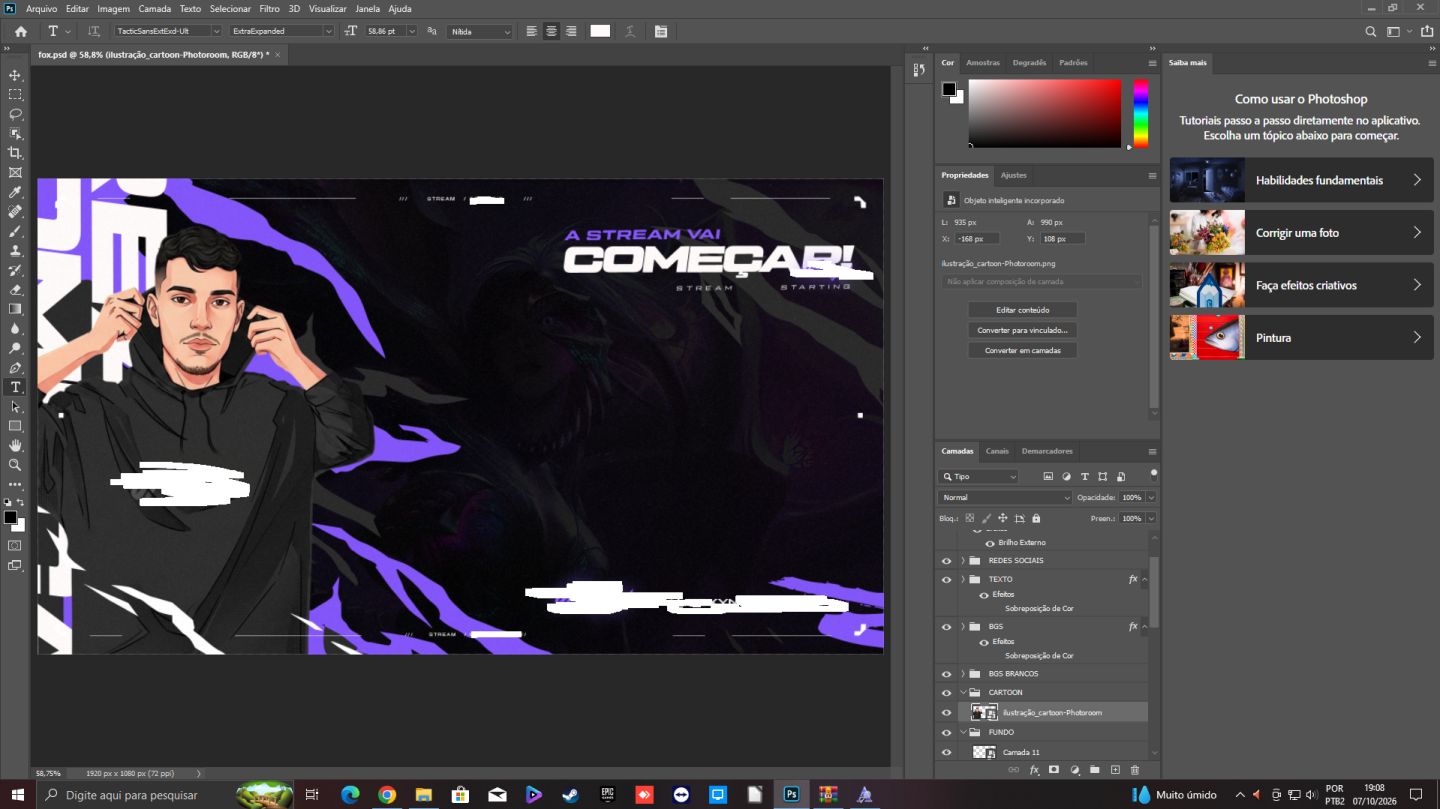Screen dimensions: 1440x809
Task: Hide the REDES SOCIAIS group
Action: click(946, 561)
